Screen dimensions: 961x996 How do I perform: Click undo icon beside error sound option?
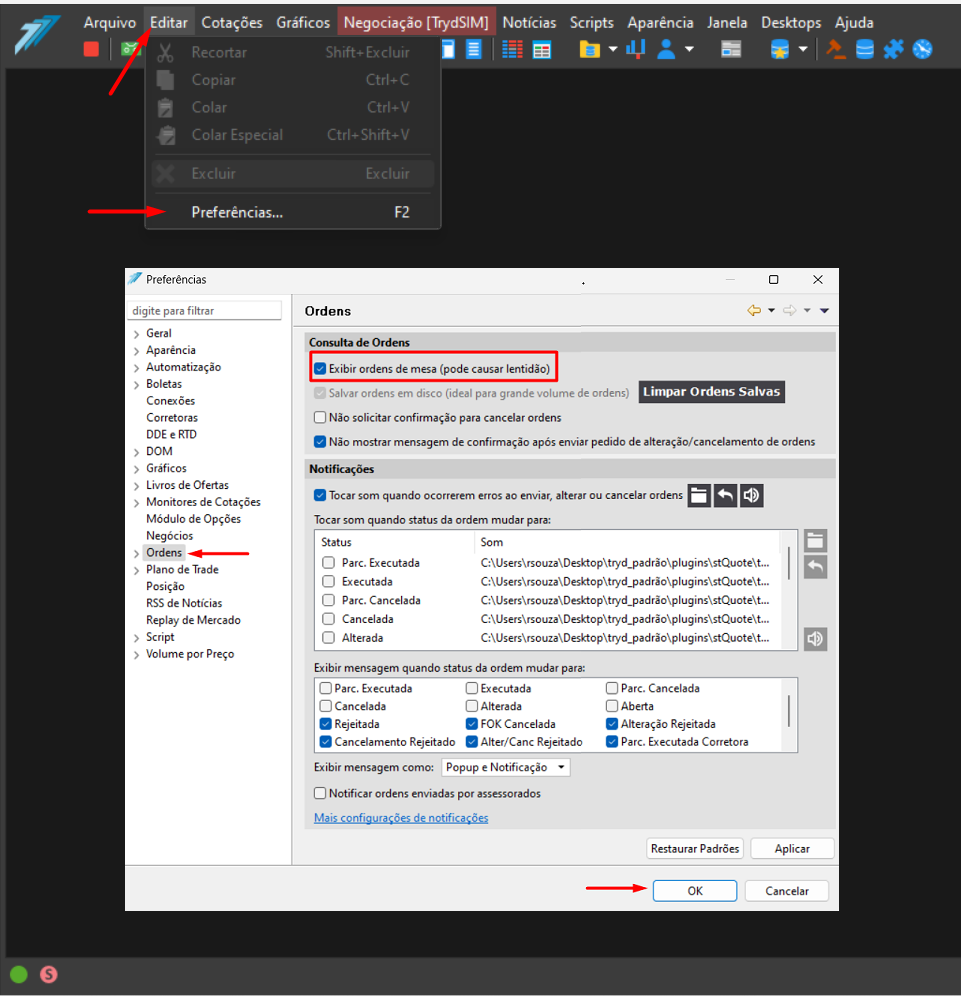coord(725,495)
